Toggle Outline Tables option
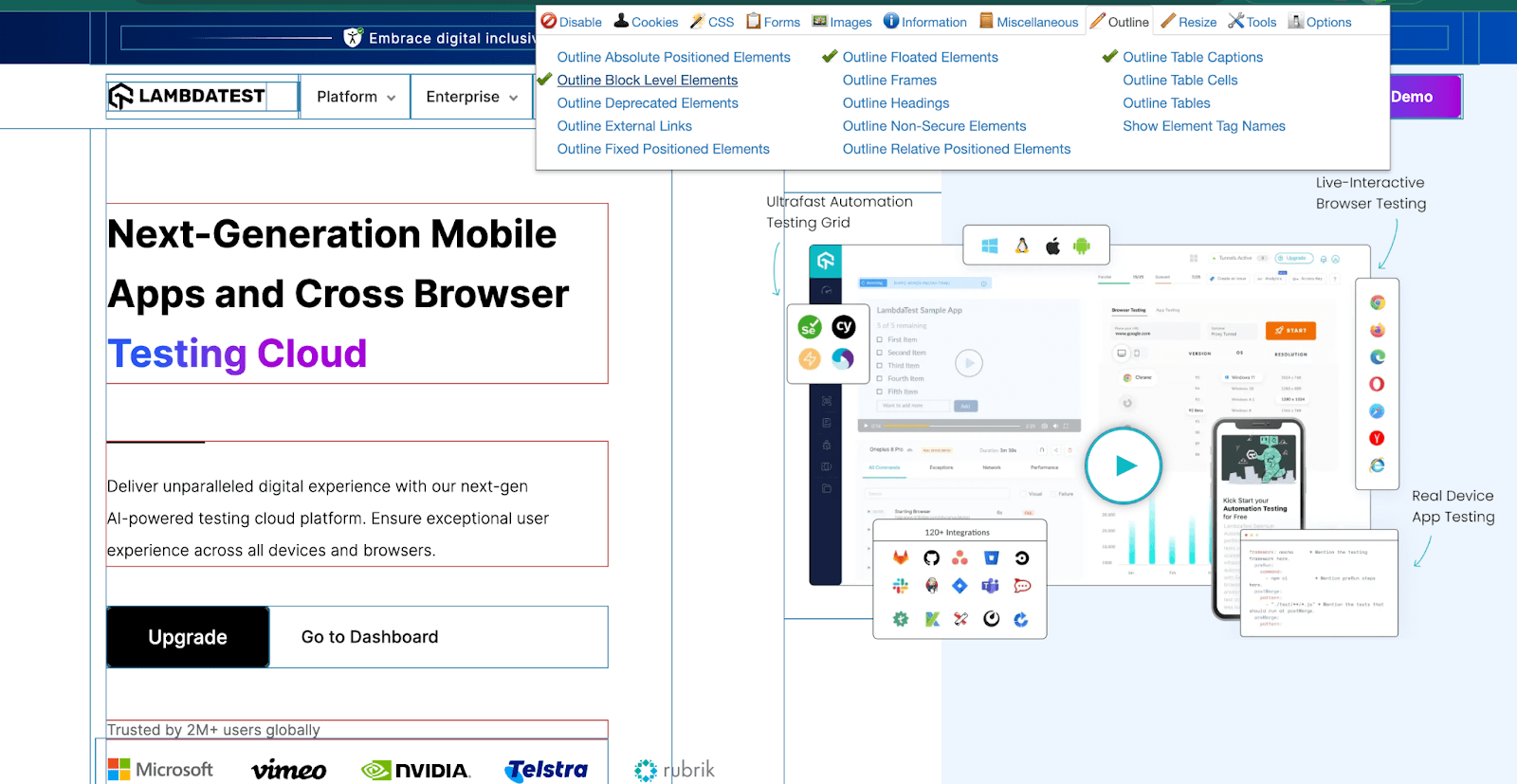 1166,103
